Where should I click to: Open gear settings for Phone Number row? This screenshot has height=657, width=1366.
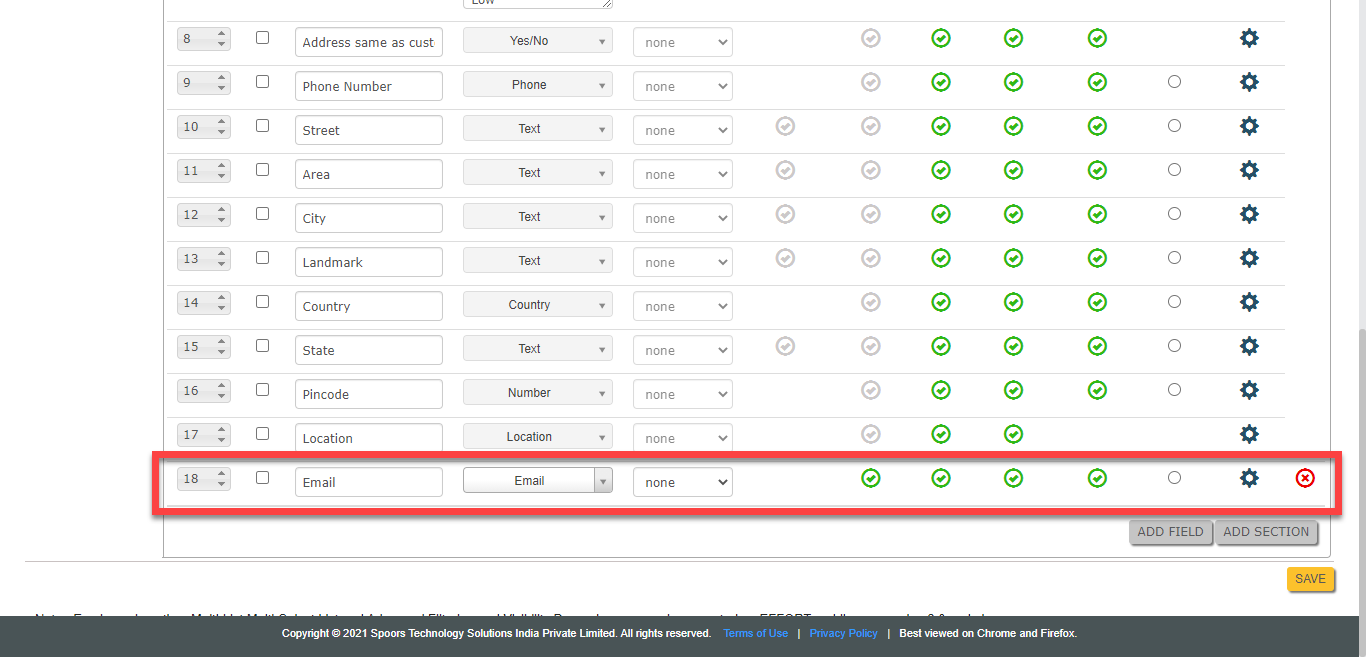tap(1249, 82)
